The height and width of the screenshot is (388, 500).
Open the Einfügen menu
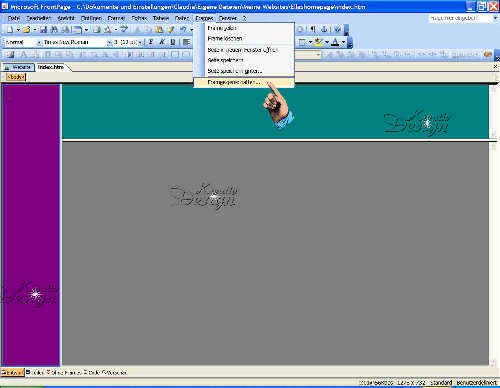coord(91,18)
